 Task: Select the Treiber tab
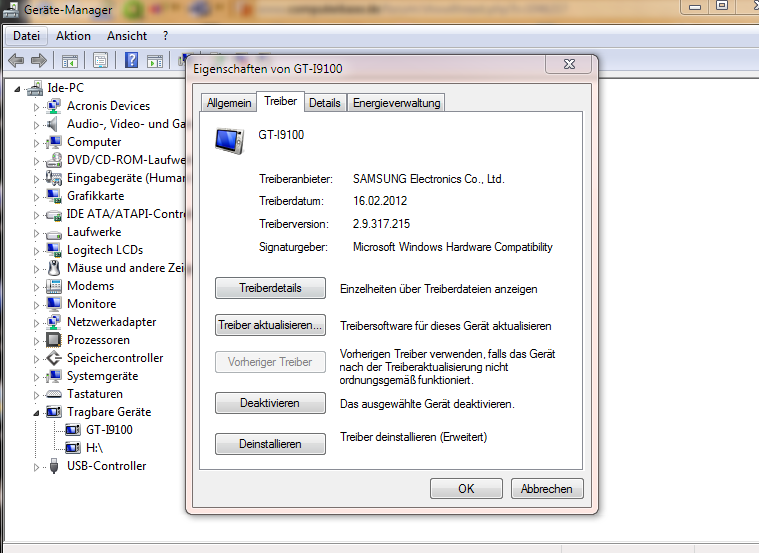(x=280, y=101)
